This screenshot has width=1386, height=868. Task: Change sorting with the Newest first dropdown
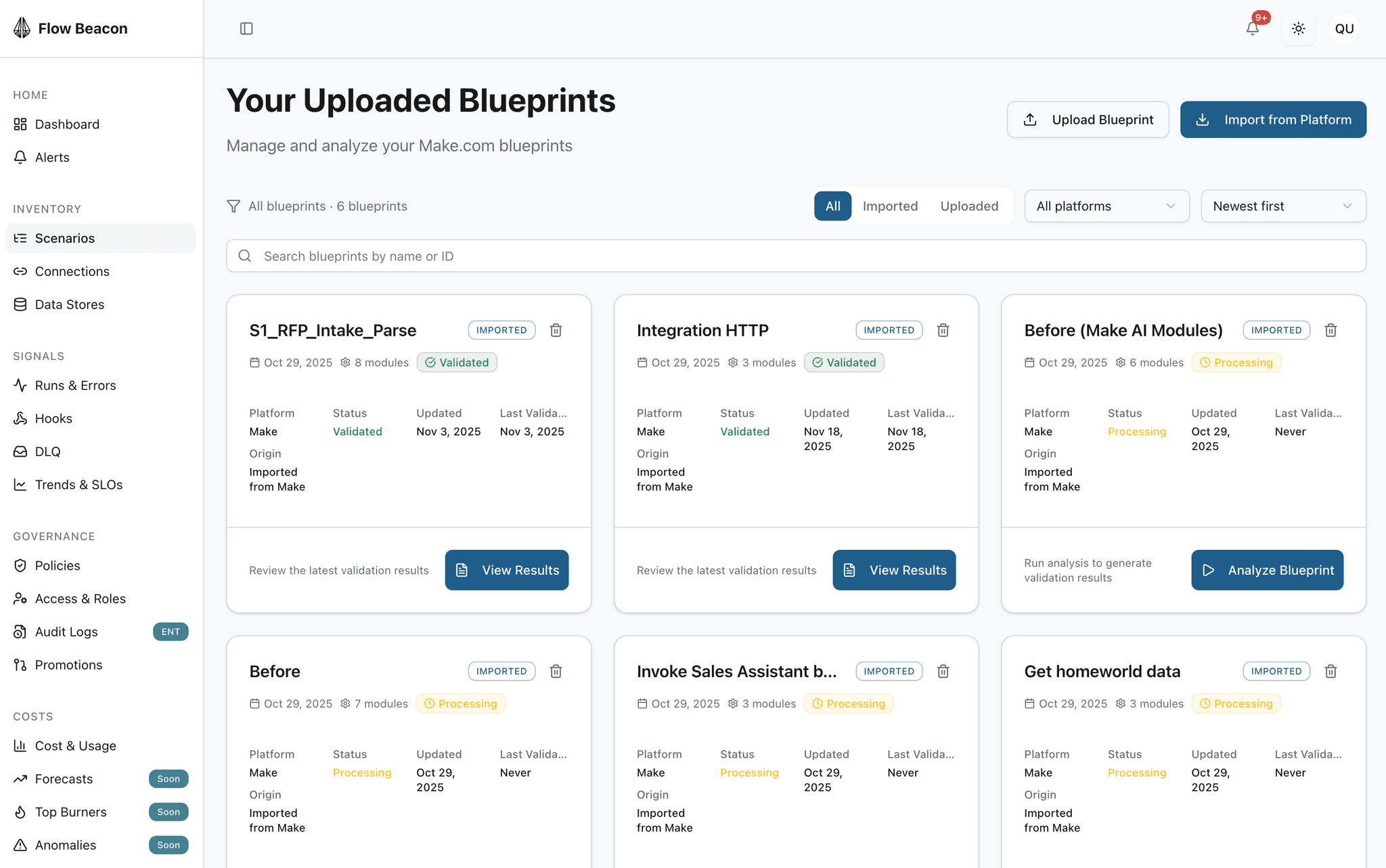click(x=1282, y=206)
